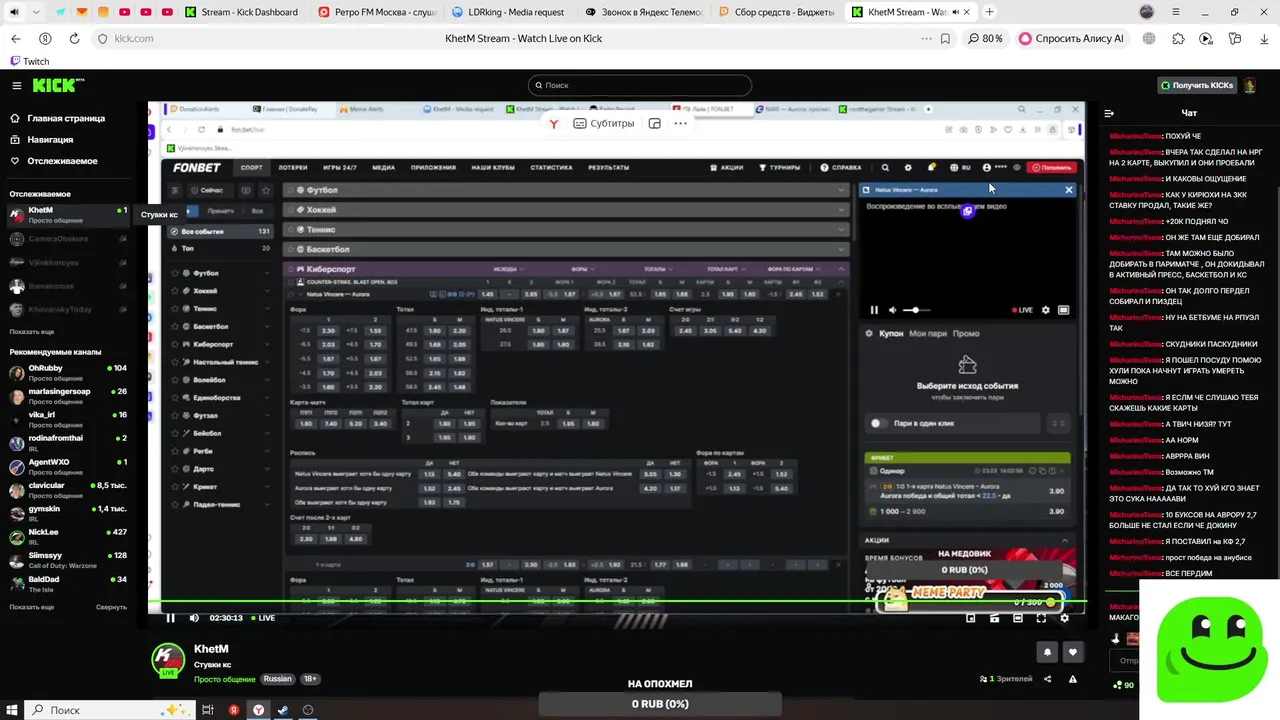This screenshot has height=720, width=1280.
Task: Share the KhetM stream
Action: click(1047, 679)
